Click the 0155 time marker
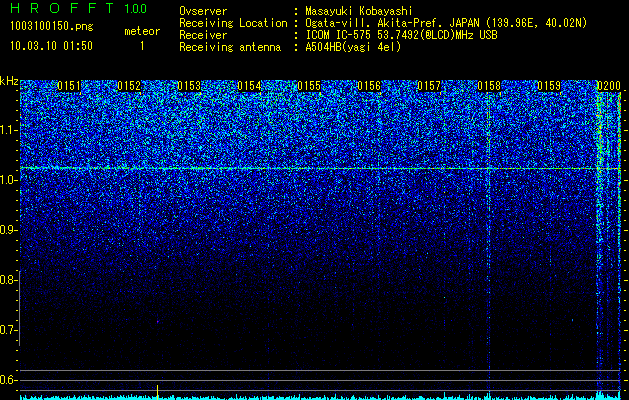629x400 pixels. tap(309, 86)
